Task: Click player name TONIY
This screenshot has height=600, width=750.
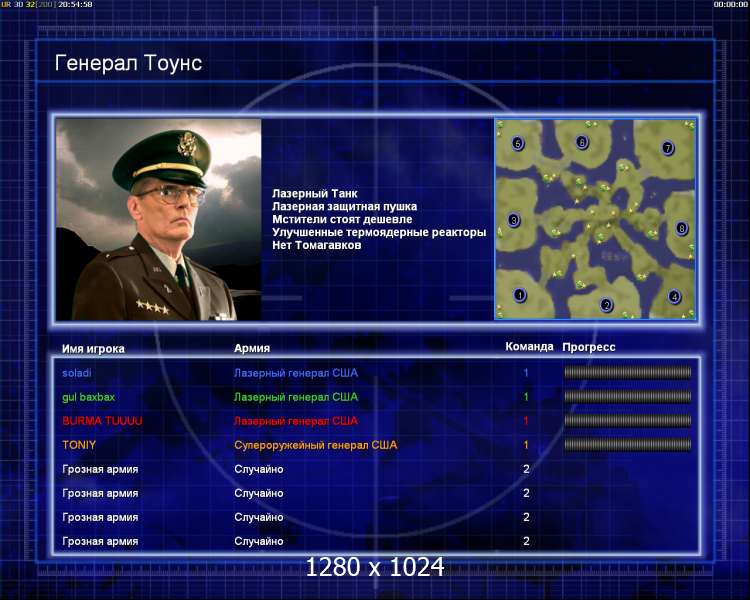Action: (79, 445)
